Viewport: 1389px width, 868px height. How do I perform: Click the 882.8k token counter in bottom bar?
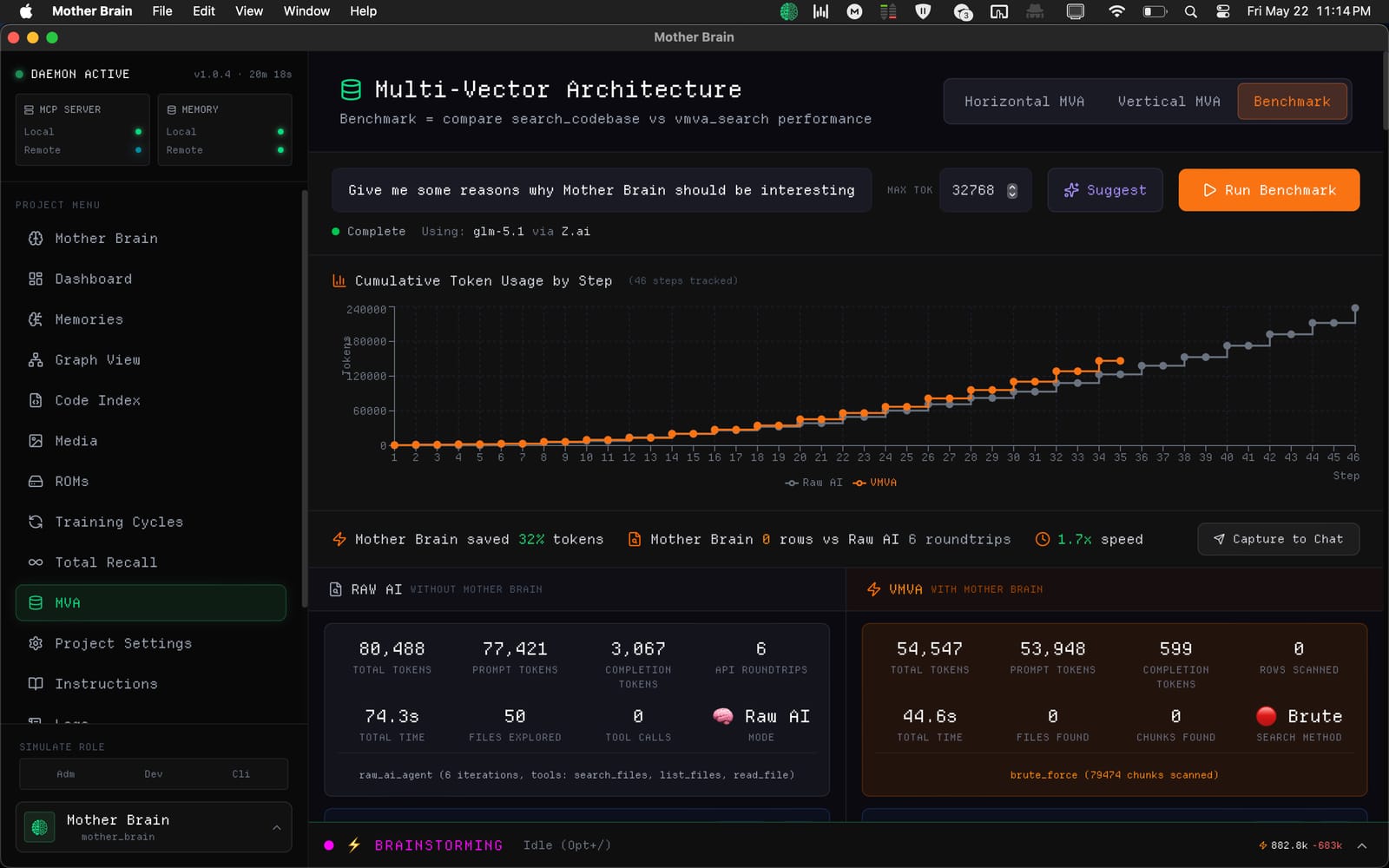(x=1289, y=845)
